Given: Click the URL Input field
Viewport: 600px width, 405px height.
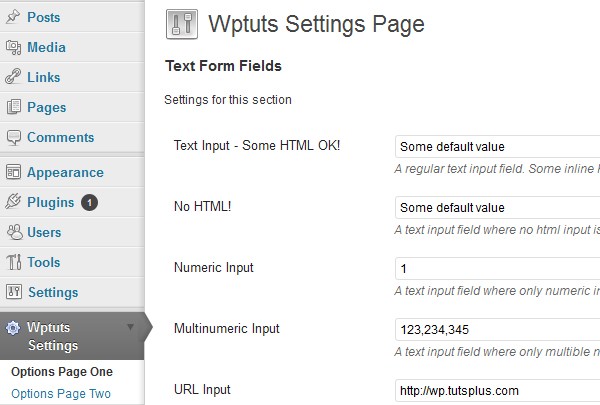Looking at the screenshot, I should pyautogui.click(x=497, y=390).
